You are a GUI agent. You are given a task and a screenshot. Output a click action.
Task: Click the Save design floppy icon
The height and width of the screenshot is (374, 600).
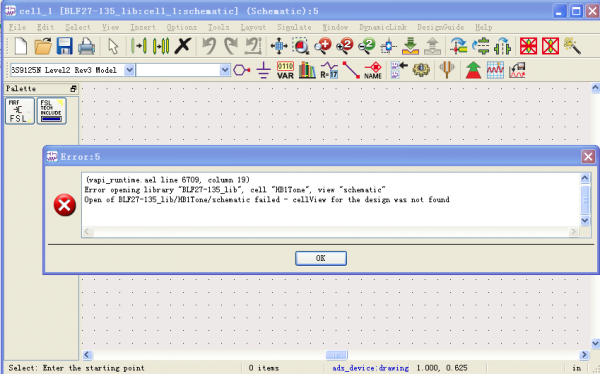[x=65, y=46]
